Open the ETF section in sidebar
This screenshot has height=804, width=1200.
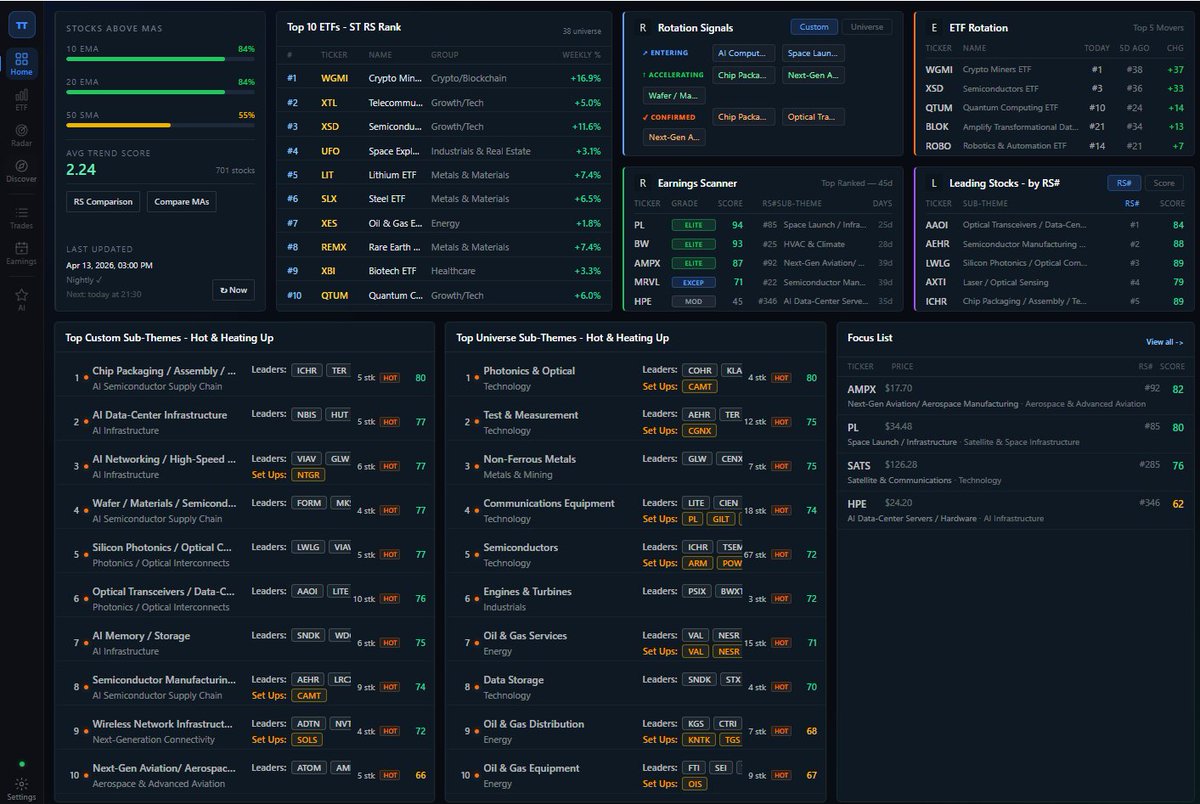pos(21,99)
